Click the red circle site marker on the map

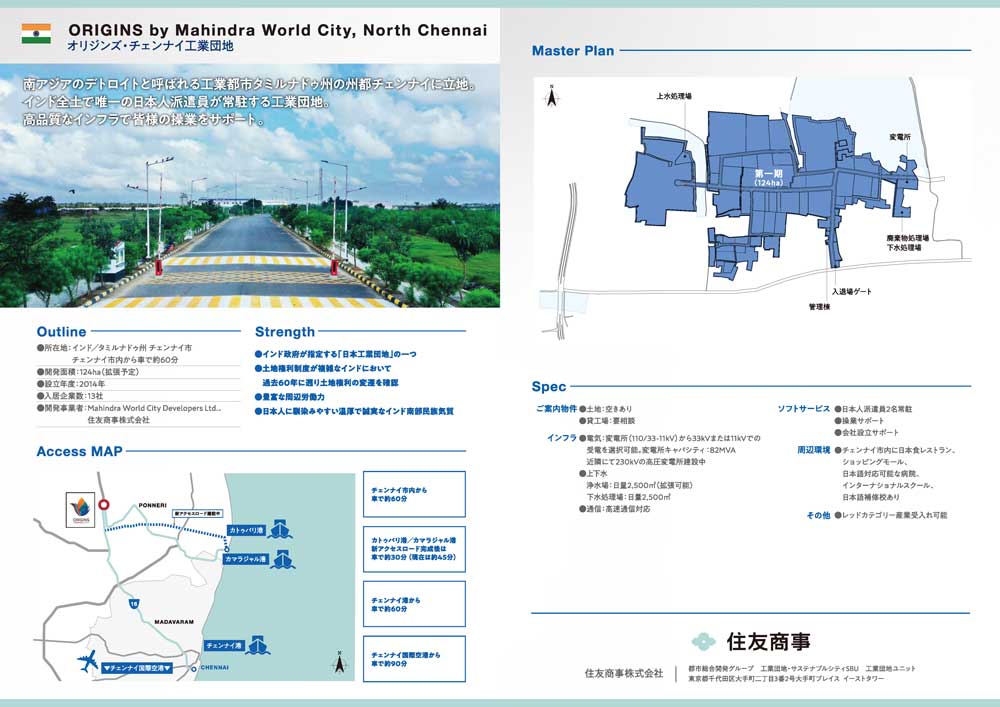pos(103,505)
